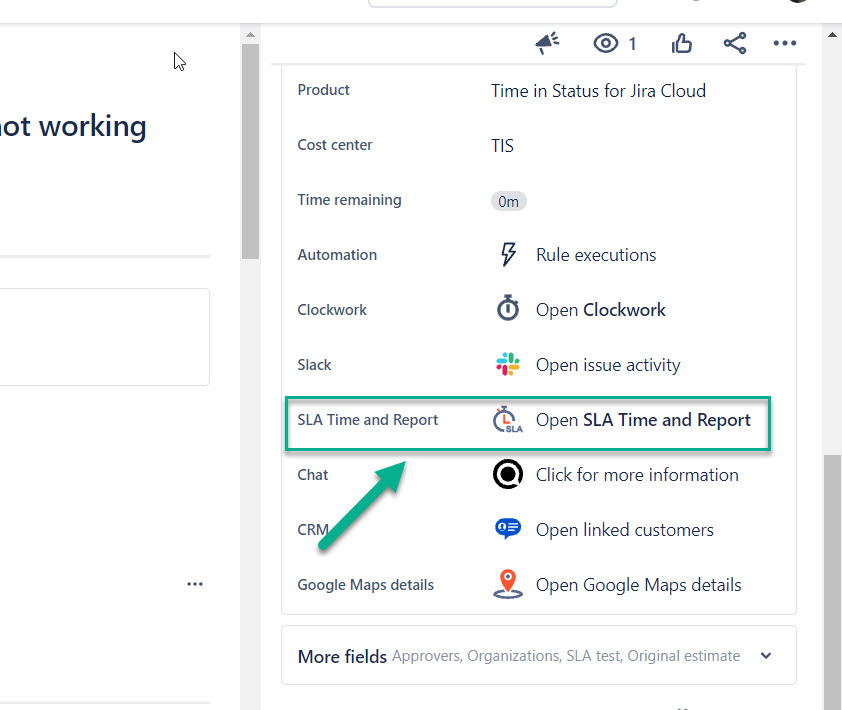Click the CRM speech-bubble icon
Image resolution: width=842 pixels, height=710 pixels.
pos(508,529)
